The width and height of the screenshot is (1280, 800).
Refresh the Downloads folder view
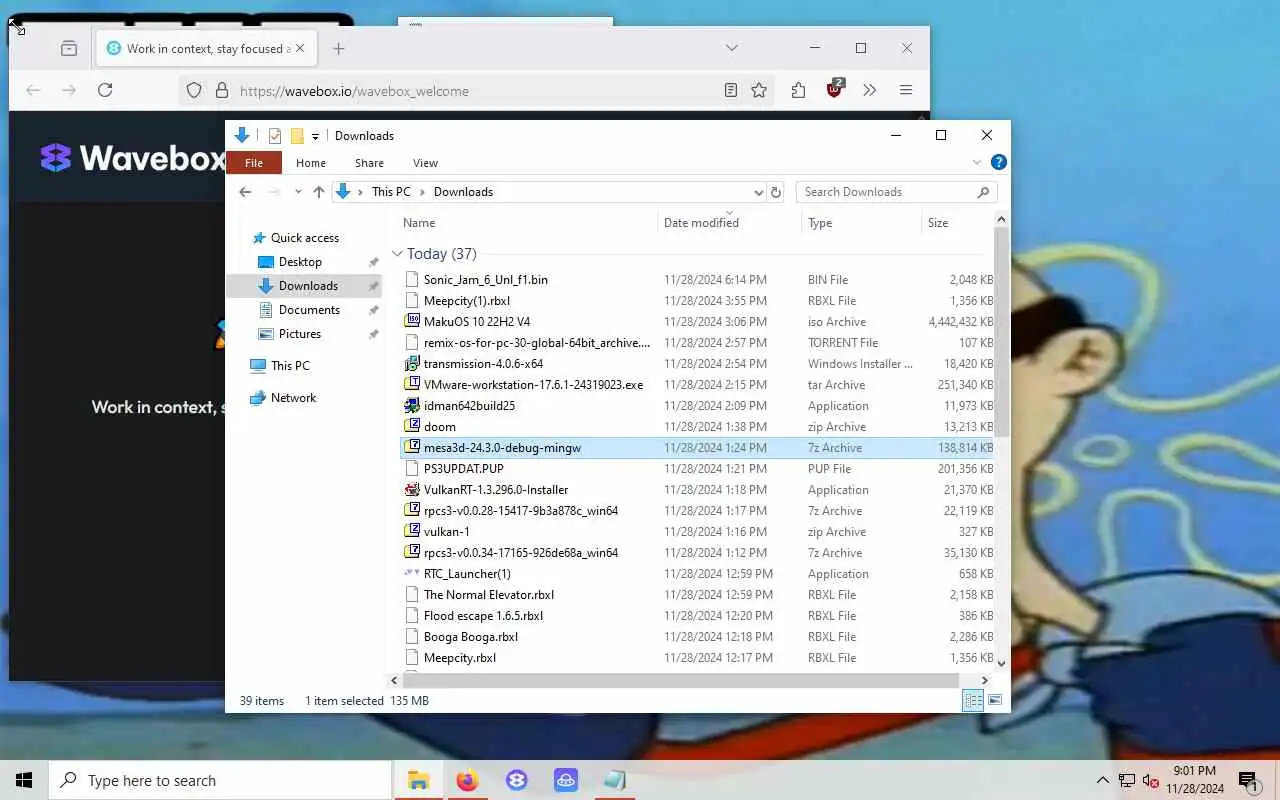point(776,192)
